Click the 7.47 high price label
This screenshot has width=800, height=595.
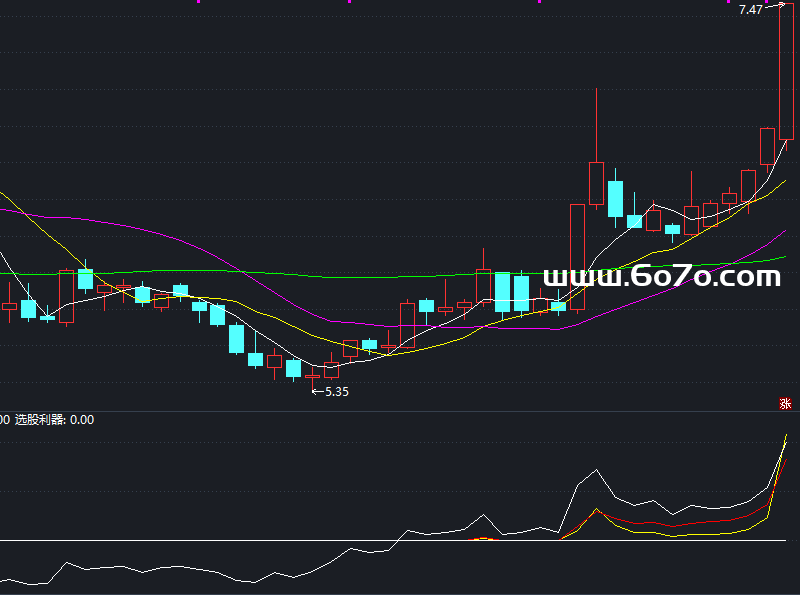click(750, 10)
